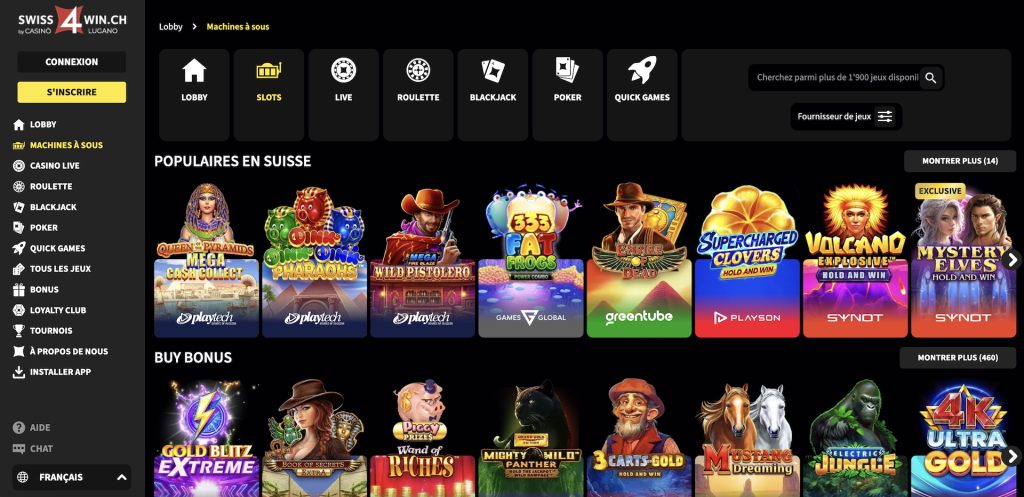This screenshot has width=1024, height=497.
Task: Show next games in Populaires en Suisse
Action: pyautogui.click(x=1012, y=260)
